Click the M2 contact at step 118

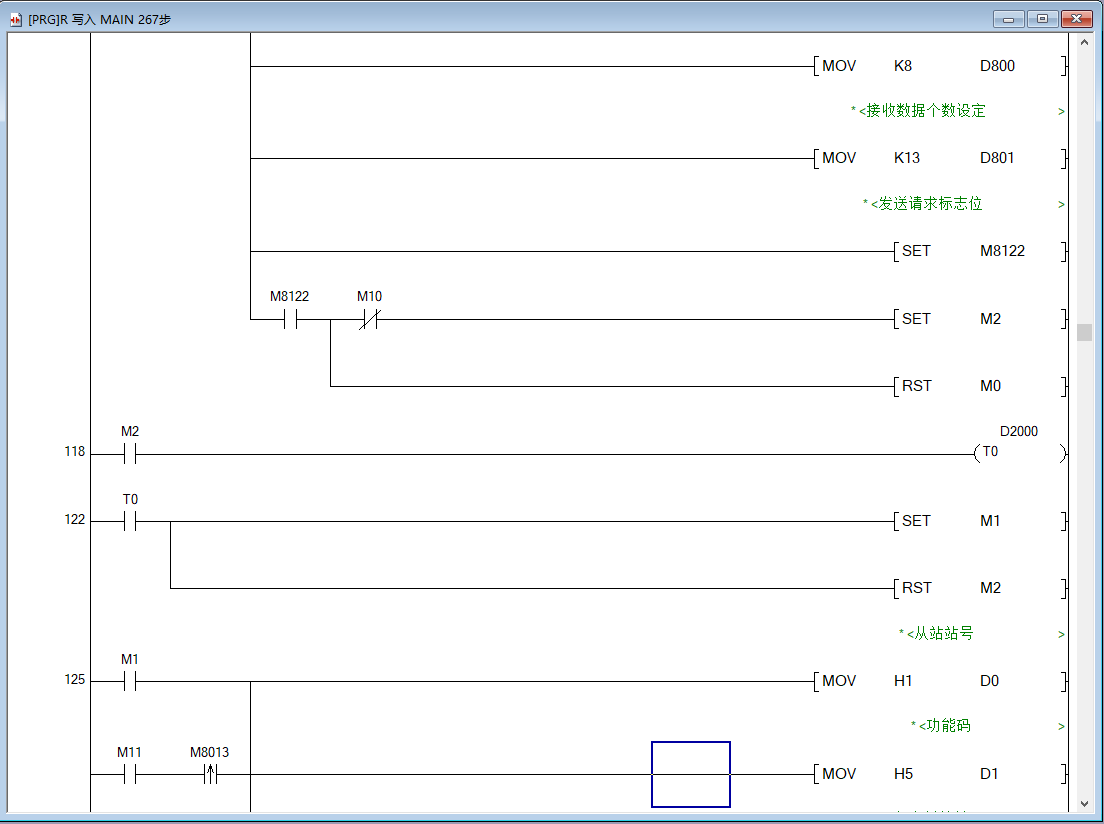click(130, 454)
